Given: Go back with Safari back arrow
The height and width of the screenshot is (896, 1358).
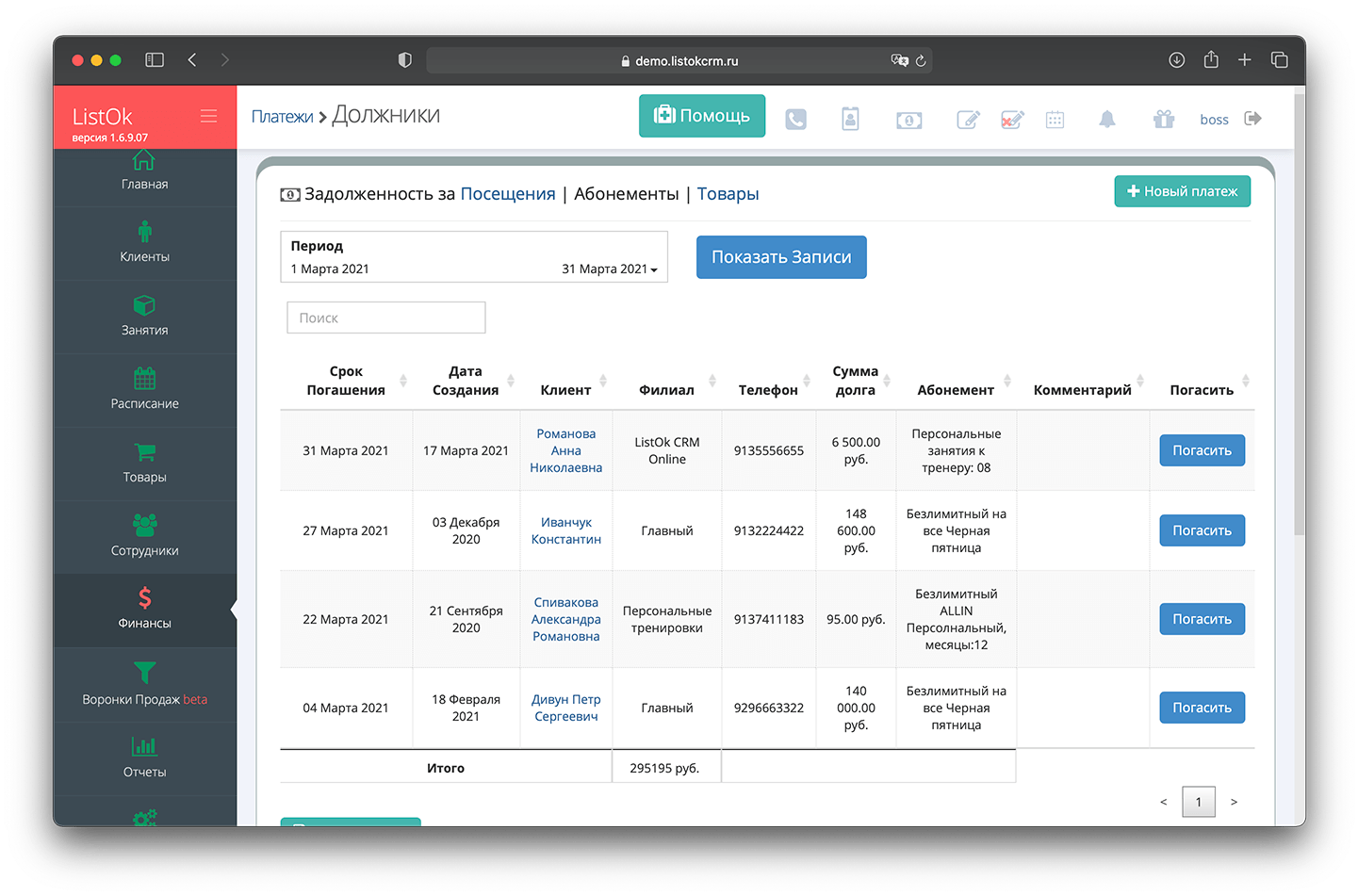Looking at the screenshot, I should (x=192, y=60).
